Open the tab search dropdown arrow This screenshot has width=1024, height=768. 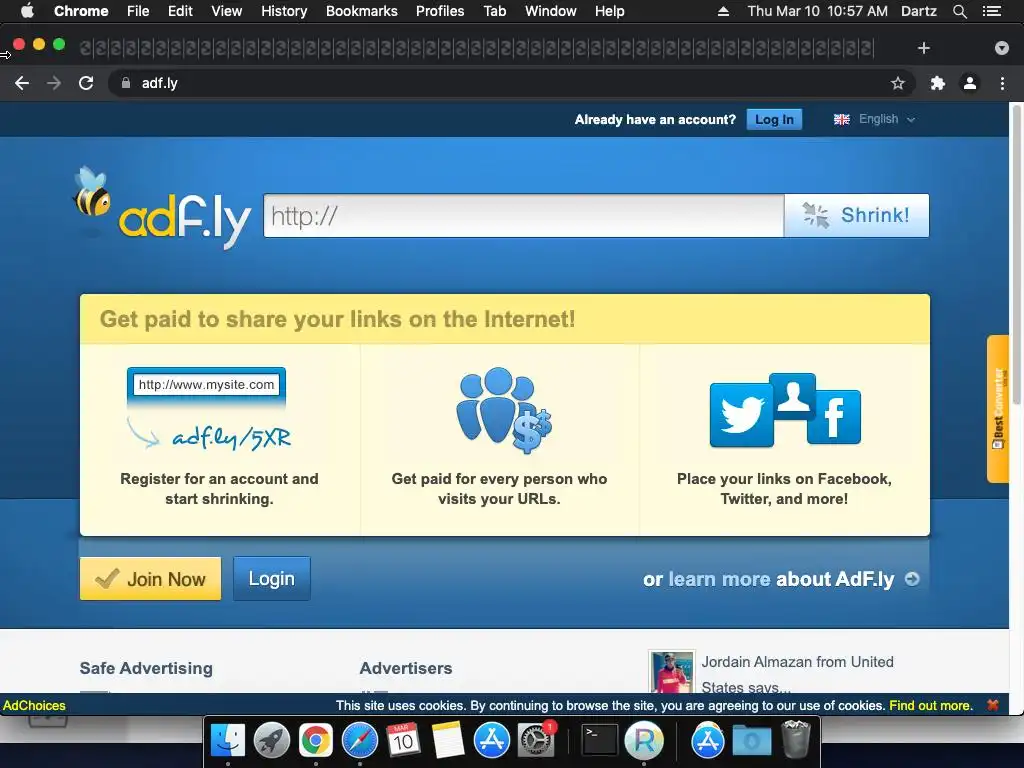pos(1002,48)
